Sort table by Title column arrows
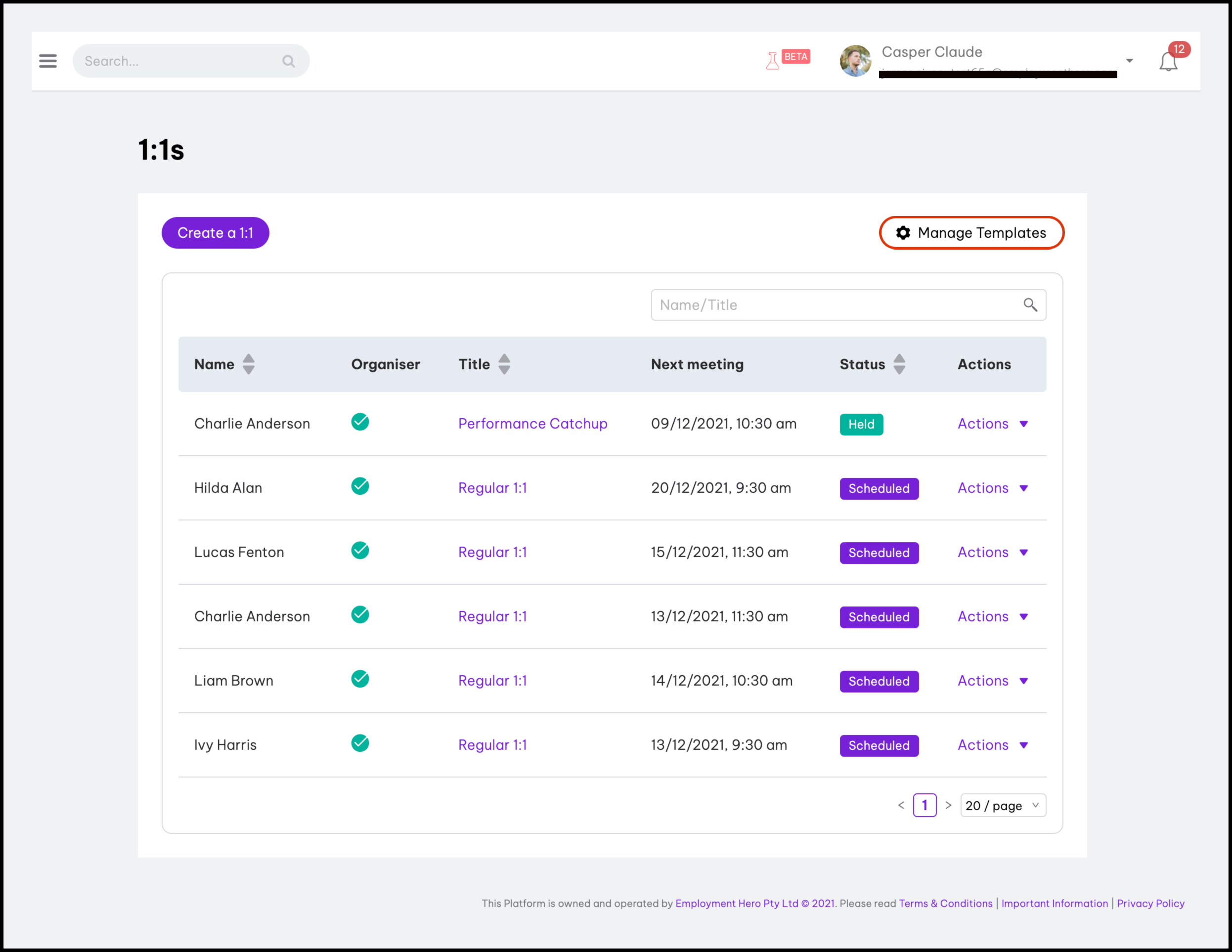Image resolution: width=1232 pixels, height=952 pixels. (504, 364)
